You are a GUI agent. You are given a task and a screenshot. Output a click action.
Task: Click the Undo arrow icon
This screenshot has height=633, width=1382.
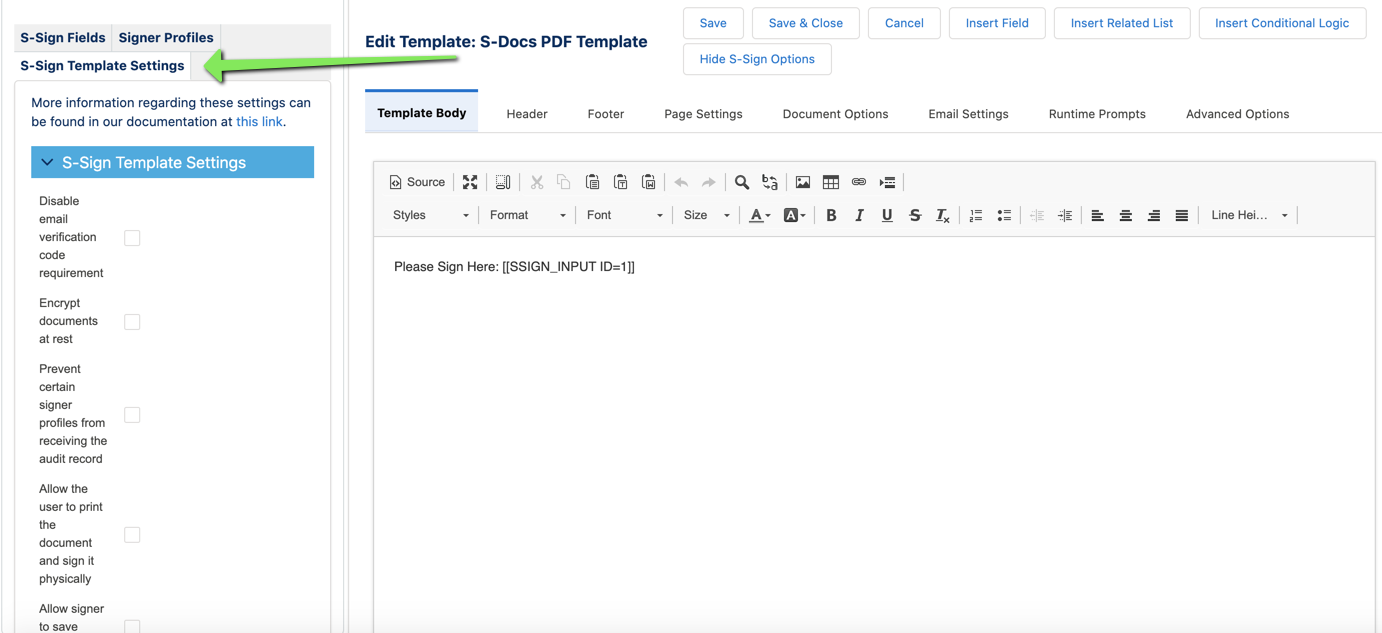pos(681,182)
